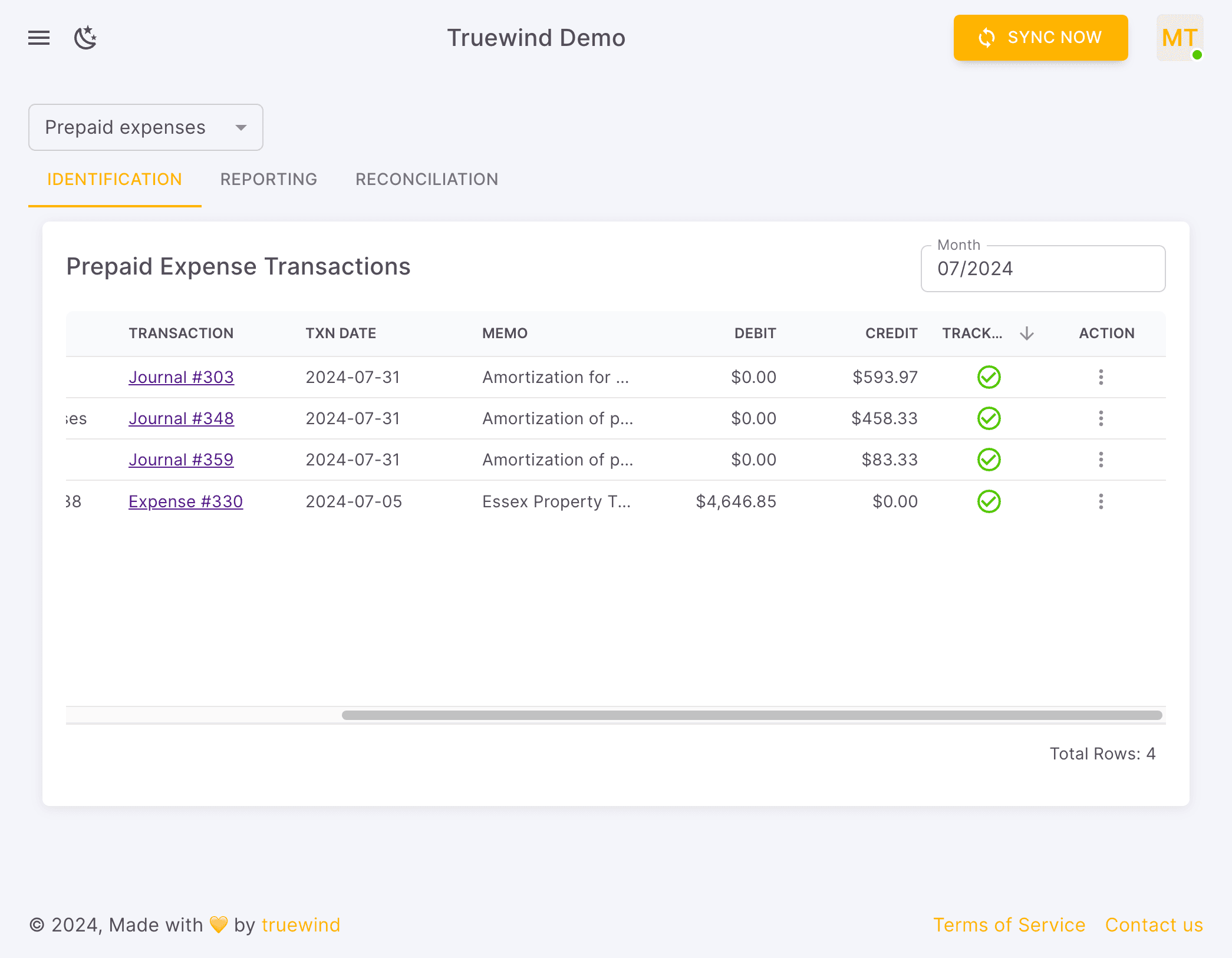Open the MT profile avatar
This screenshot has height=958, width=1232.
click(1179, 38)
